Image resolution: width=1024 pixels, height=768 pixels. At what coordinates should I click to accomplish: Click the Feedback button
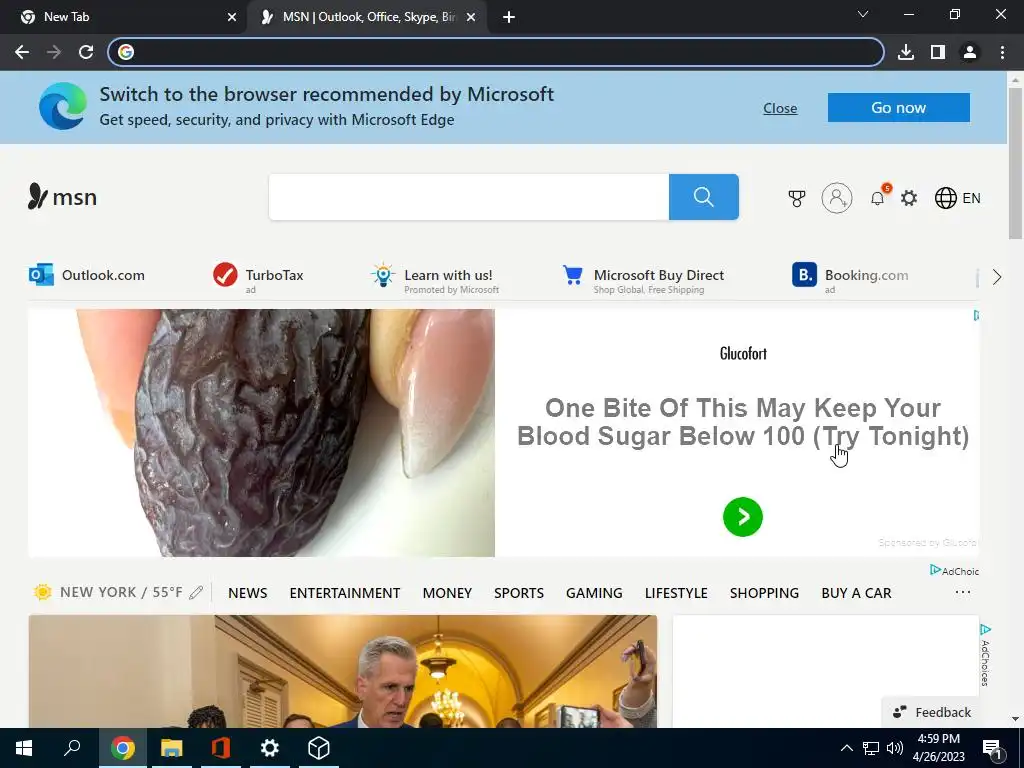932,712
